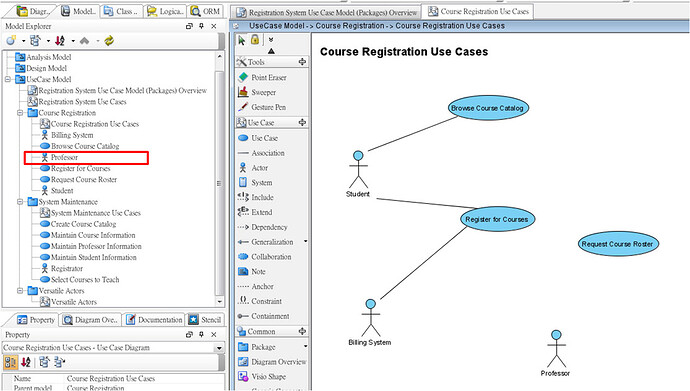Viewport: 690px width, 391px height.
Task: Switch to the Diagr.. navigator tab
Action: [34, 11]
